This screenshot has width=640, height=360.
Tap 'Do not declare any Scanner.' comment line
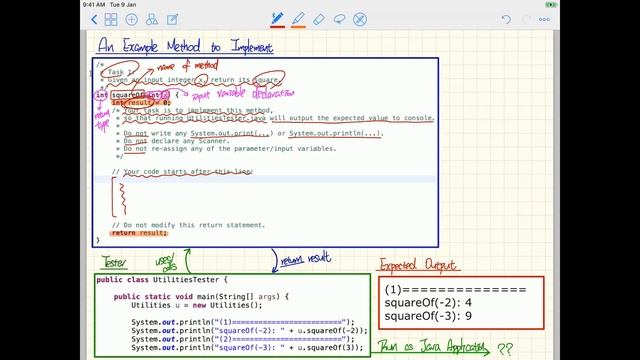click(177, 141)
